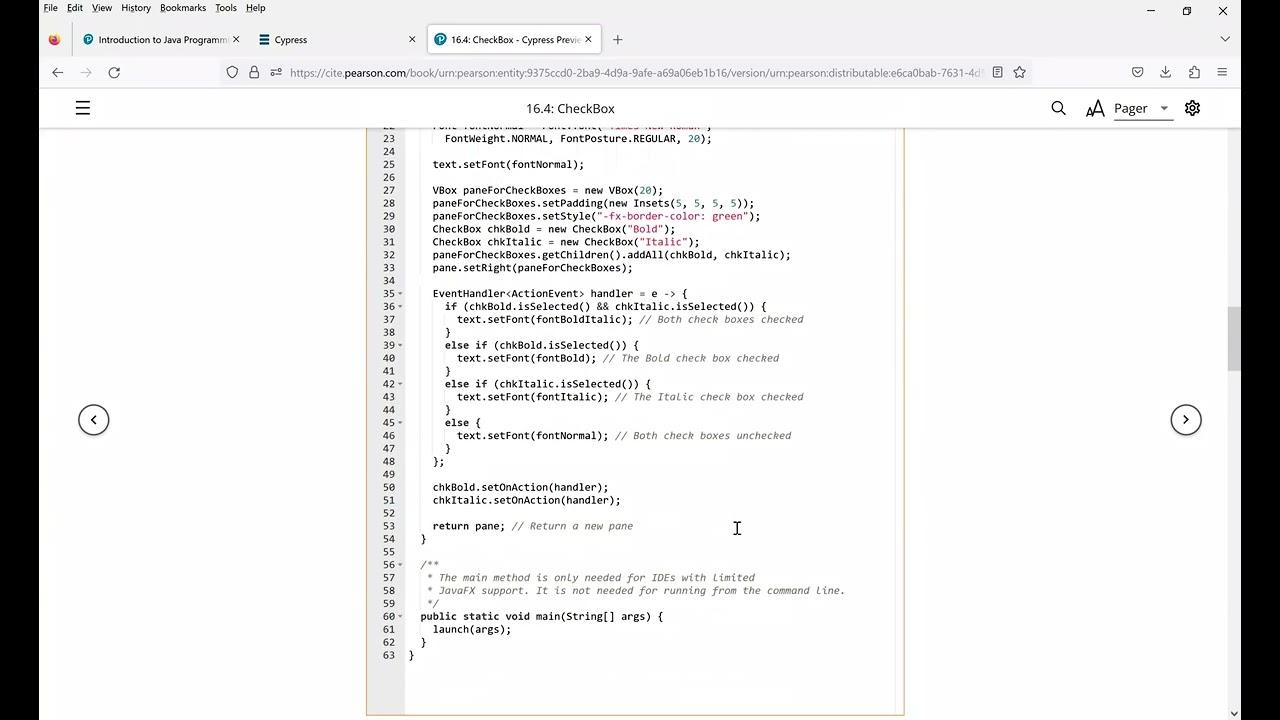Open the site permissions icon in address bar
This screenshot has height=720, width=1280.
276,72
